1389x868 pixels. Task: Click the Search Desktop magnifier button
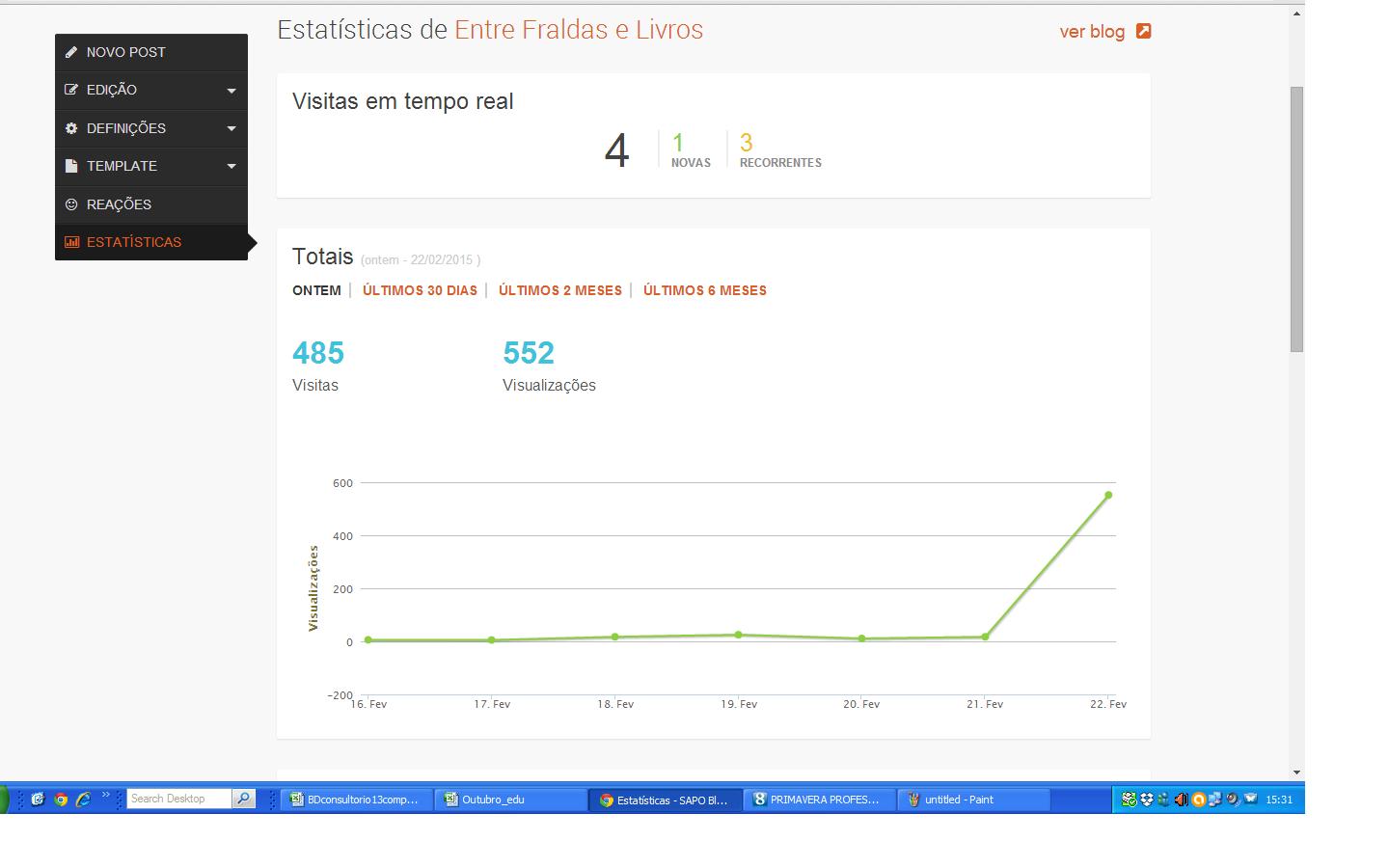pos(244,799)
